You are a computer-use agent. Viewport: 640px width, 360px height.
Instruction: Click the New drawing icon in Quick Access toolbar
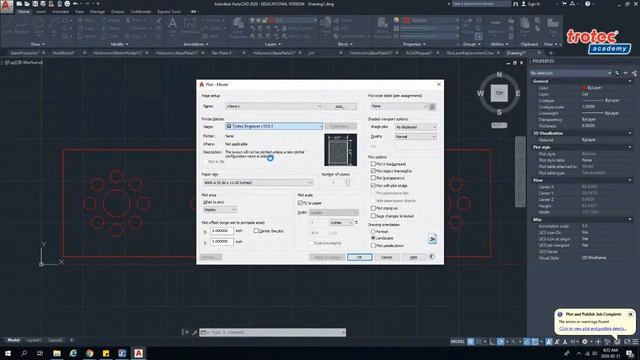(x=19, y=4)
